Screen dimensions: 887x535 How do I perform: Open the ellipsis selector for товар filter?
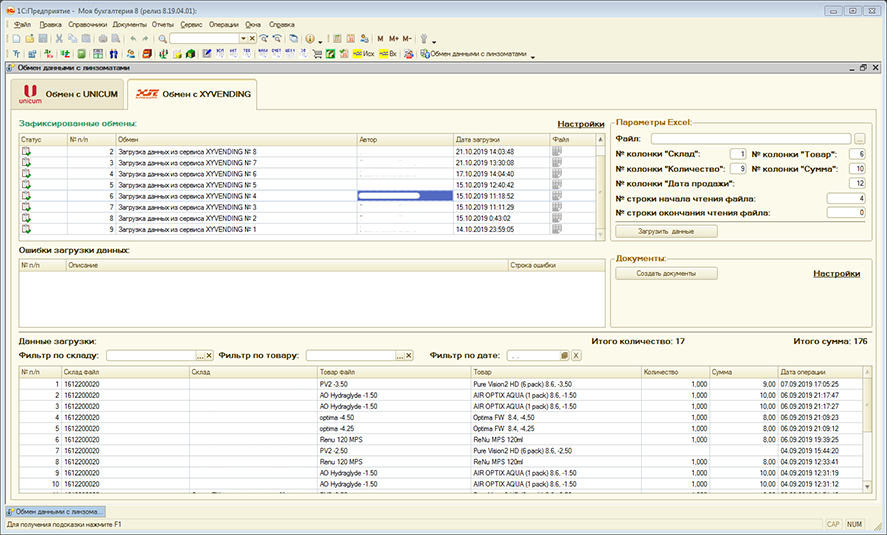click(x=399, y=355)
